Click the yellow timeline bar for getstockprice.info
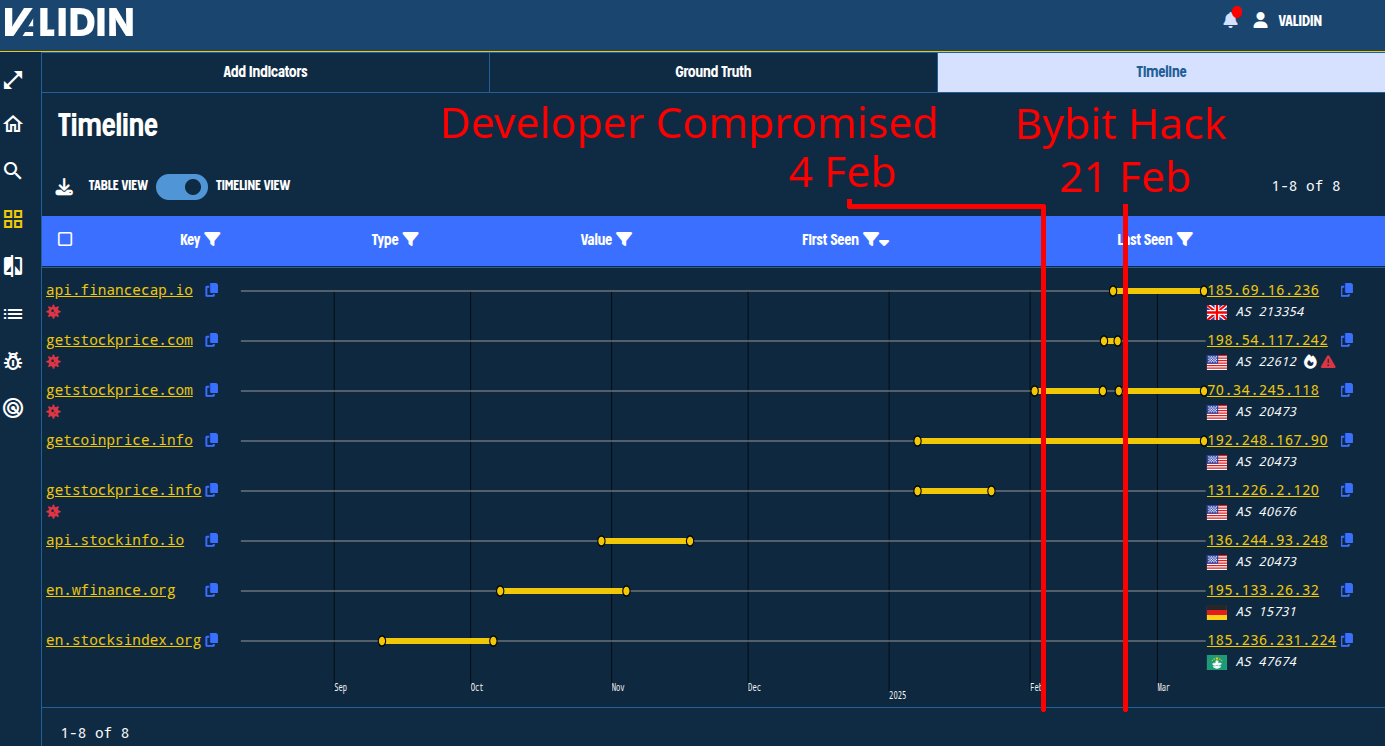 pos(954,491)
